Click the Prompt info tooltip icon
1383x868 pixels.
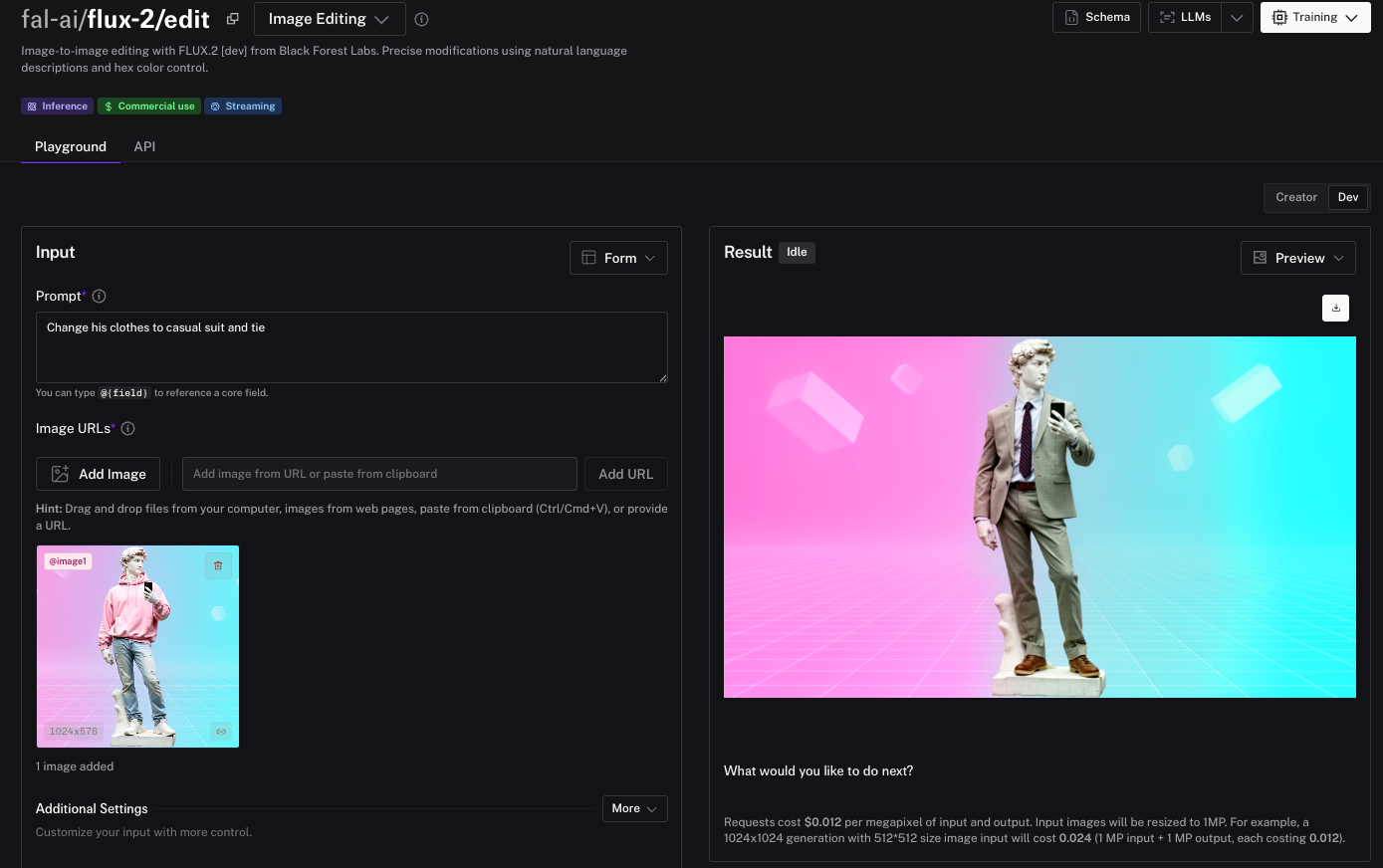pos(100,296)
